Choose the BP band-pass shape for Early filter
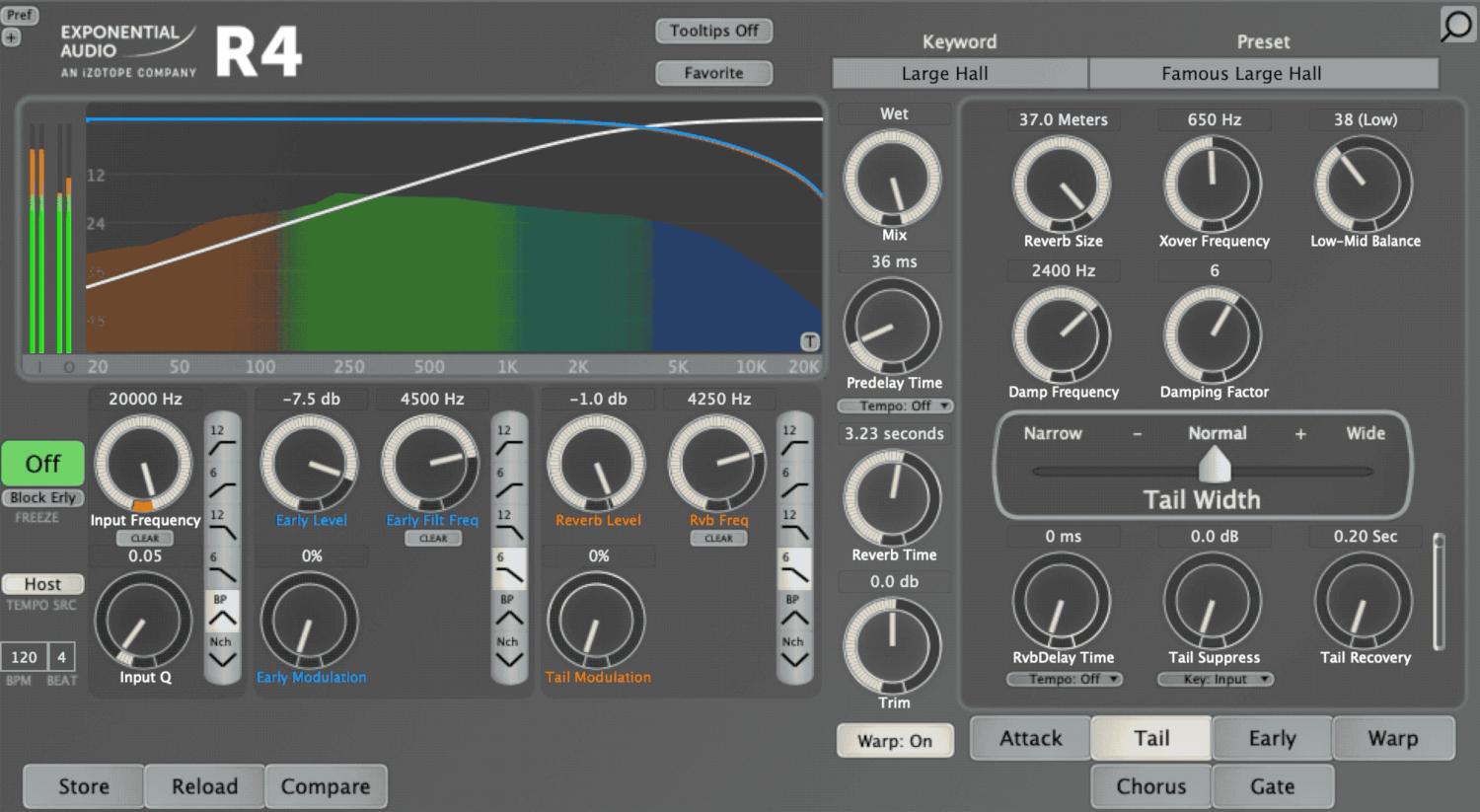The height and width of the screenshot is (812, 1480). tap(509, 611)
